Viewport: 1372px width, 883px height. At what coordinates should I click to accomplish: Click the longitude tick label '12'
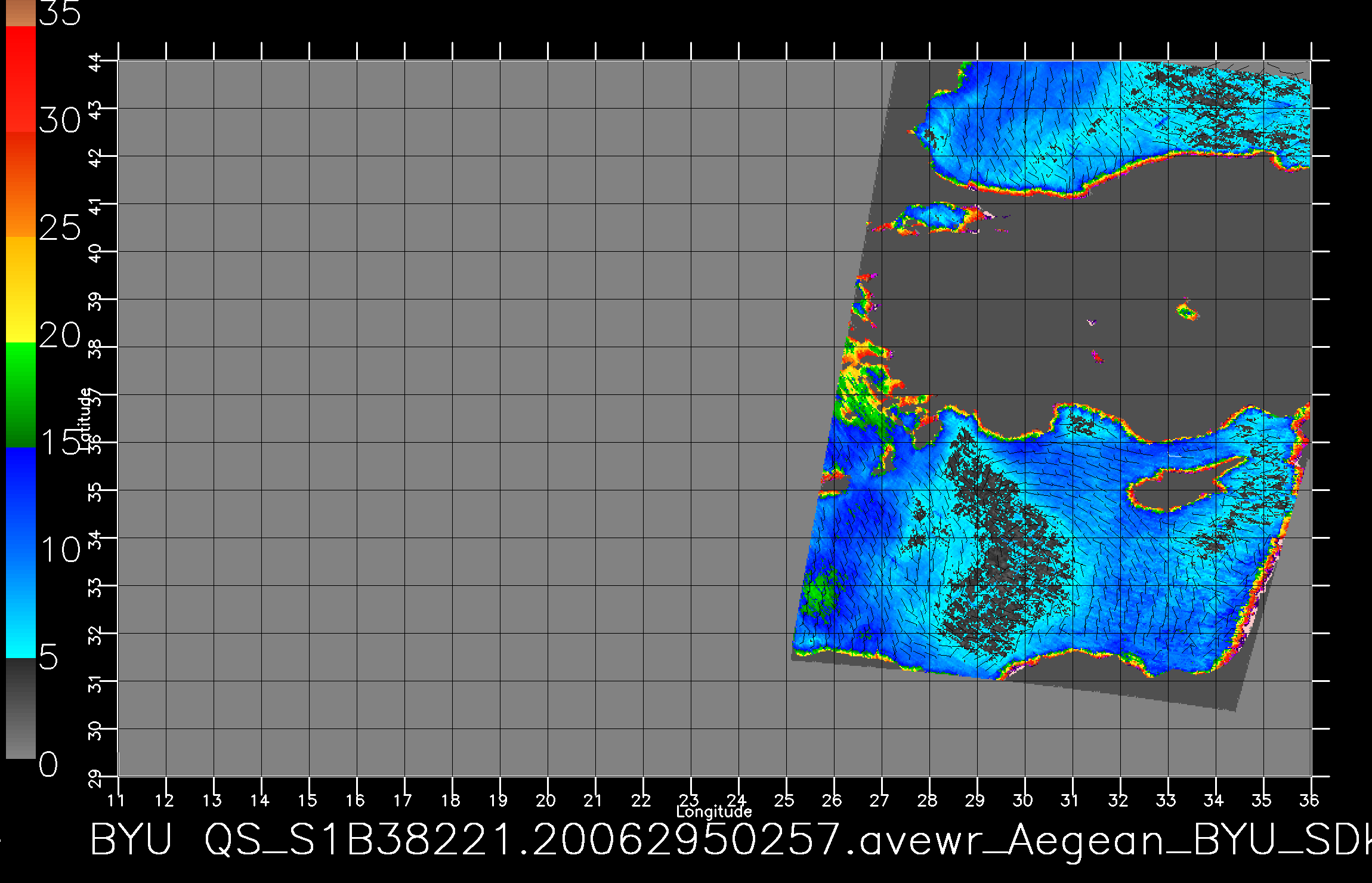coord(164,800)
